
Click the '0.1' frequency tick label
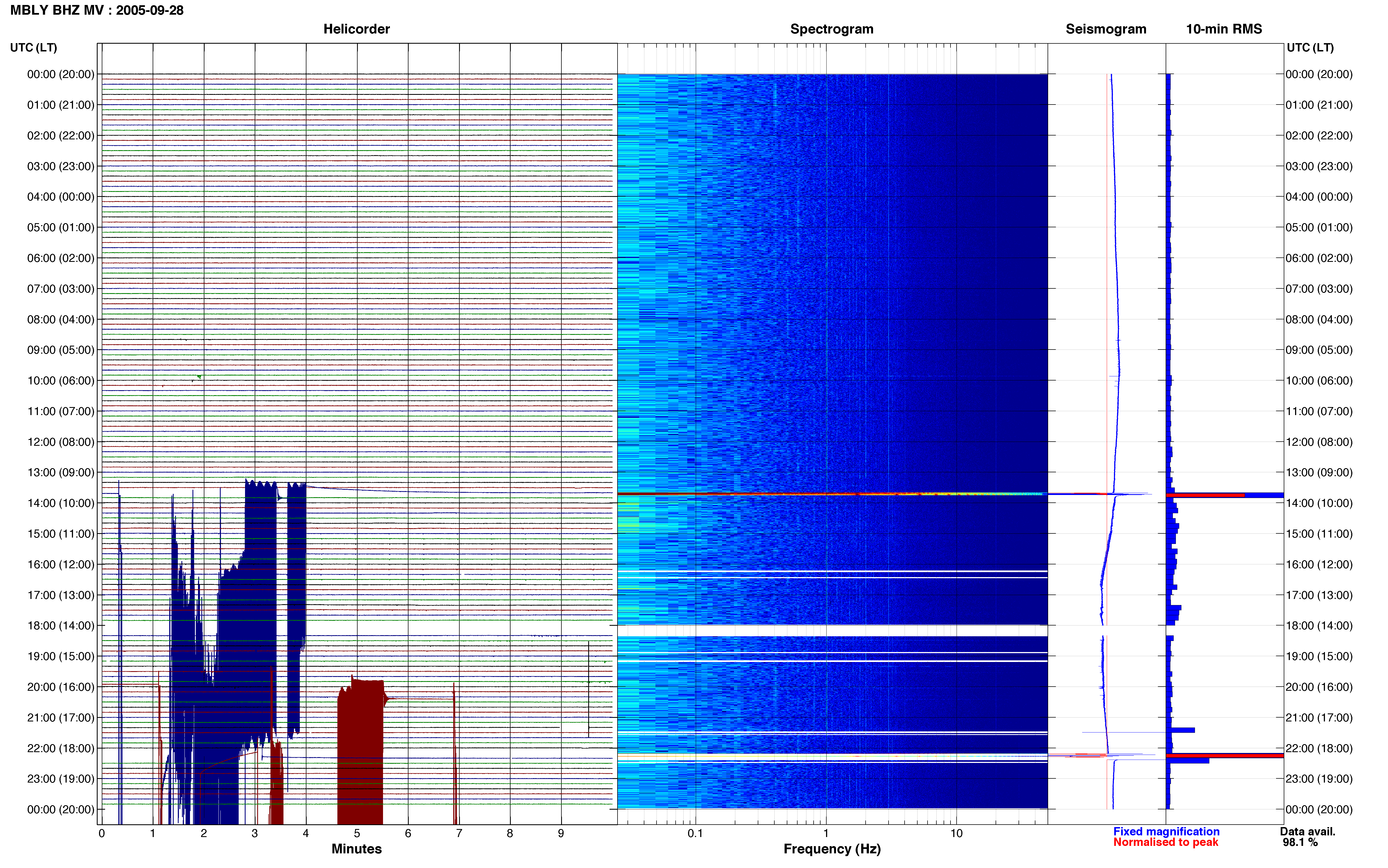pos(695,833)
